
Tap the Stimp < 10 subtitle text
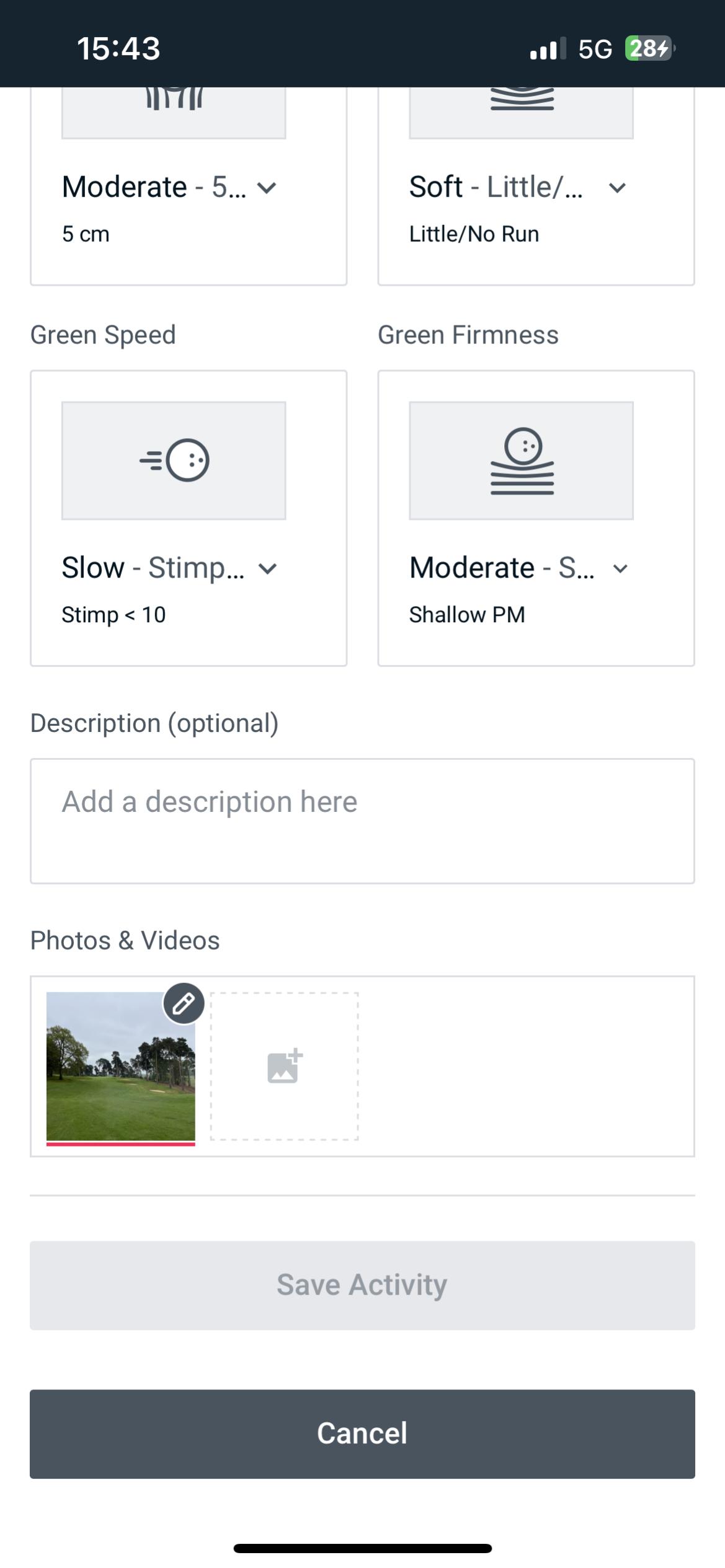point(113,615)
